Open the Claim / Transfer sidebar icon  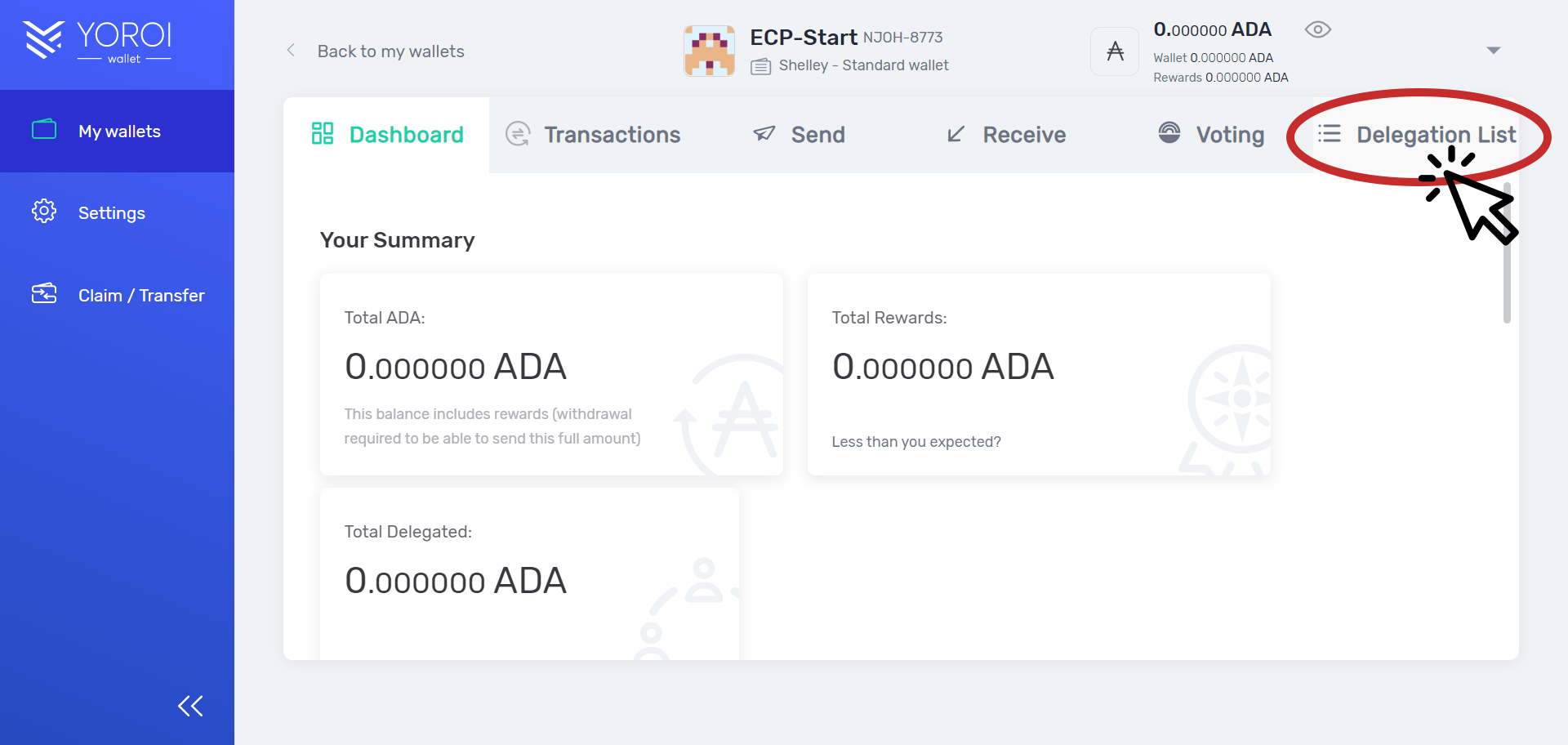(44, 294)
